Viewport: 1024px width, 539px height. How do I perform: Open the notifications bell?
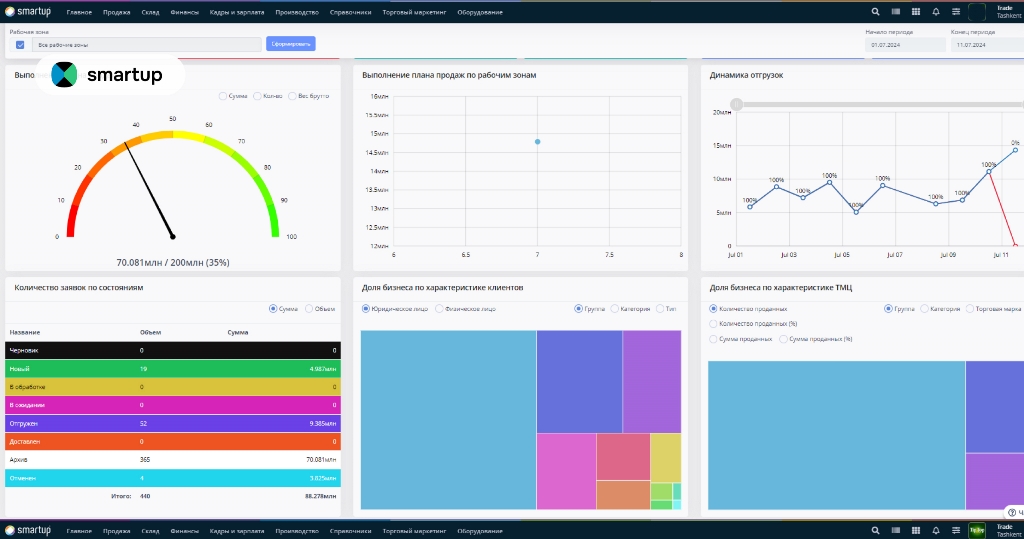(936, 12)
